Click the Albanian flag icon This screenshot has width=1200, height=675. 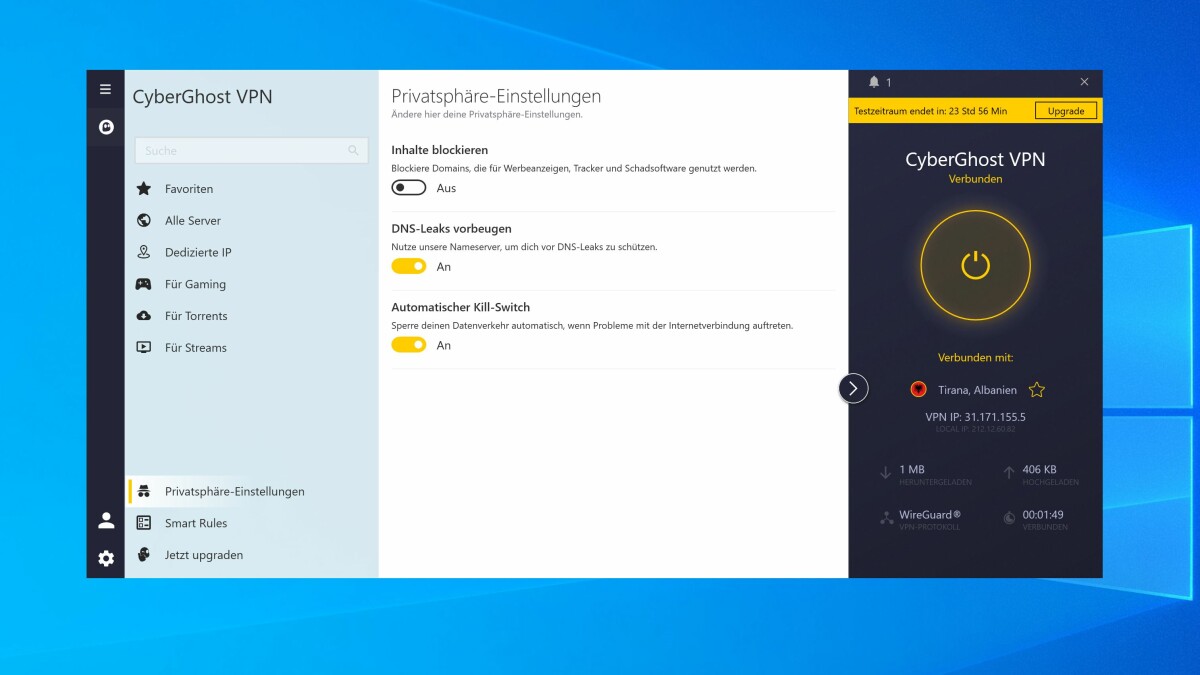click(918, 390)
